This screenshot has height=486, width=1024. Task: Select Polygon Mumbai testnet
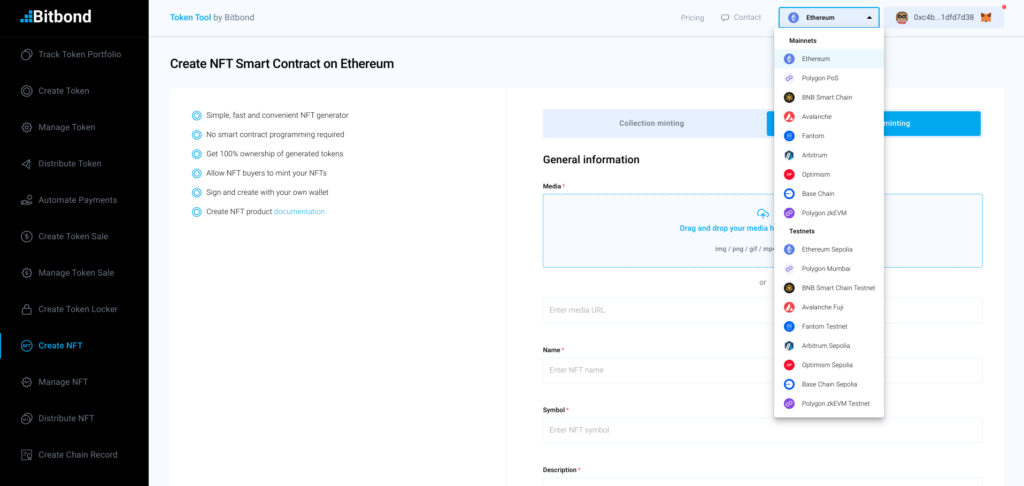click(x=829, y=268)
